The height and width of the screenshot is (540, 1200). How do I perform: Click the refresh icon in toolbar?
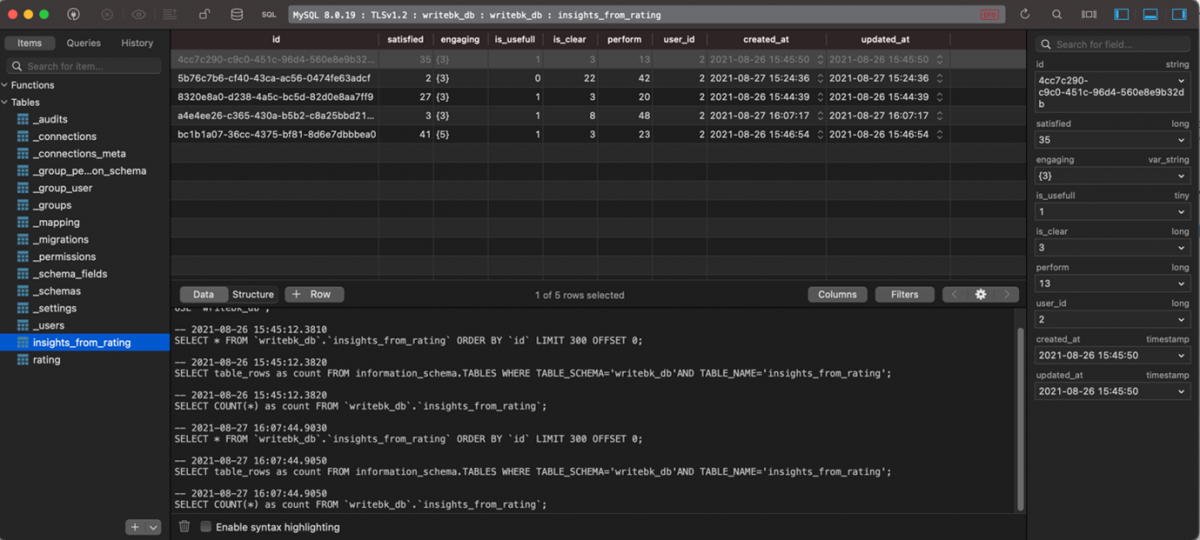[1025, 15]
